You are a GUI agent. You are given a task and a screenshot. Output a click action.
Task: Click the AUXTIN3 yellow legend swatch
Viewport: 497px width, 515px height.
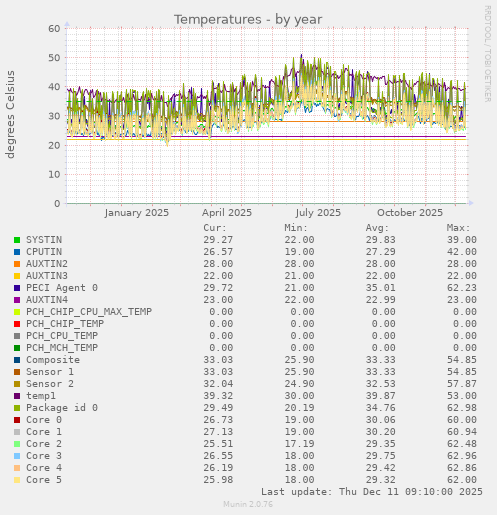point(17,276)
